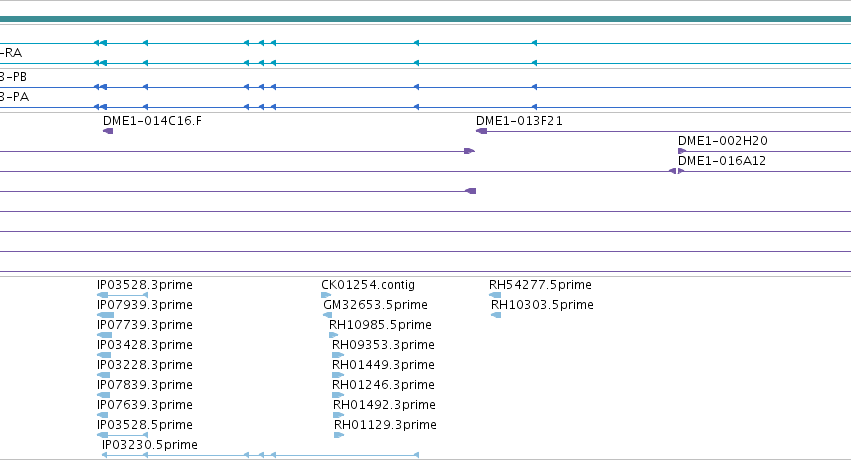Select the DME1-013F21 feature label
851x460 pixels.
point(519,120)
